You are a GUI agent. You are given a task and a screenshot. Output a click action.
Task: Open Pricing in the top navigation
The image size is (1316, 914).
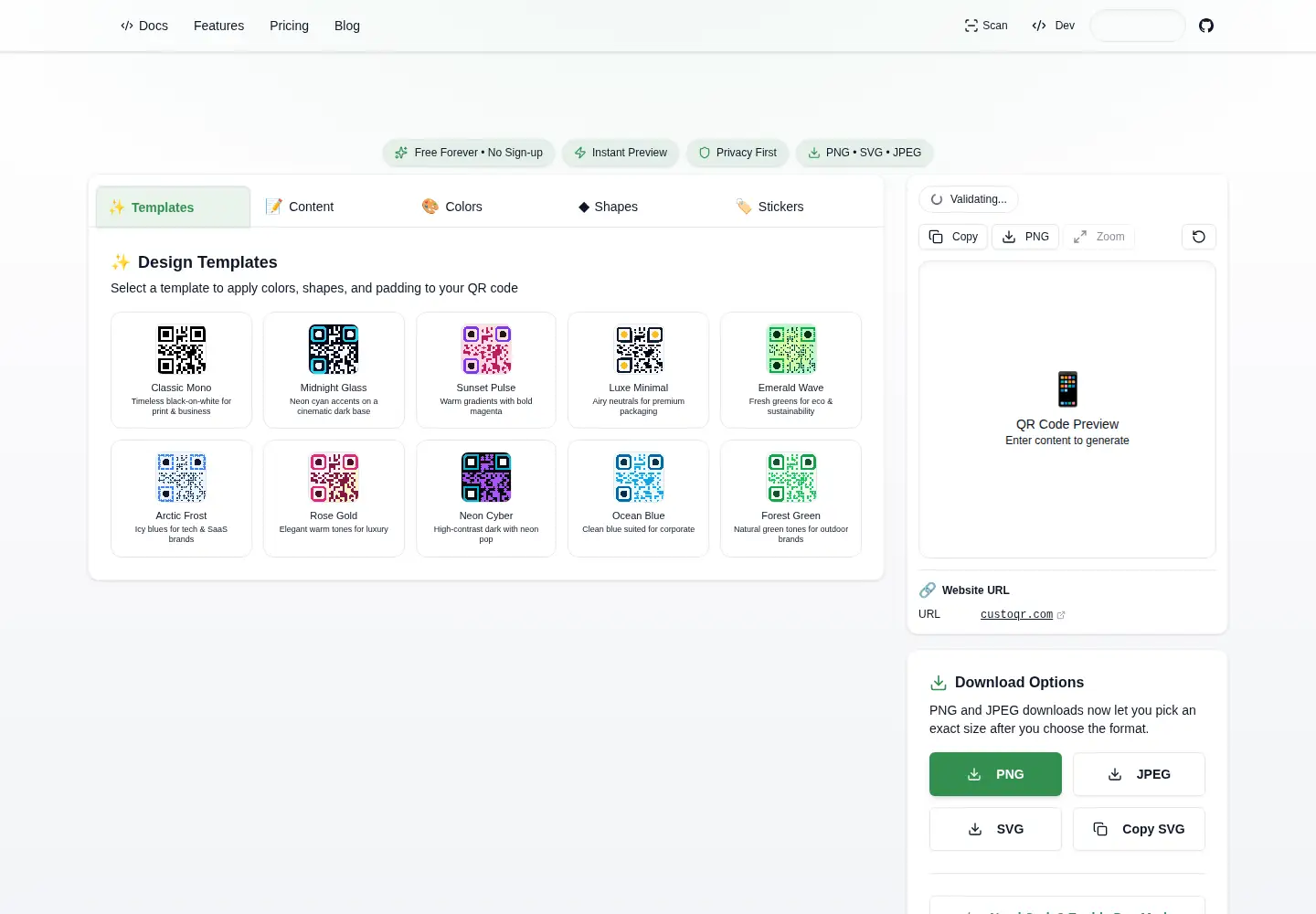coord(289,26)
